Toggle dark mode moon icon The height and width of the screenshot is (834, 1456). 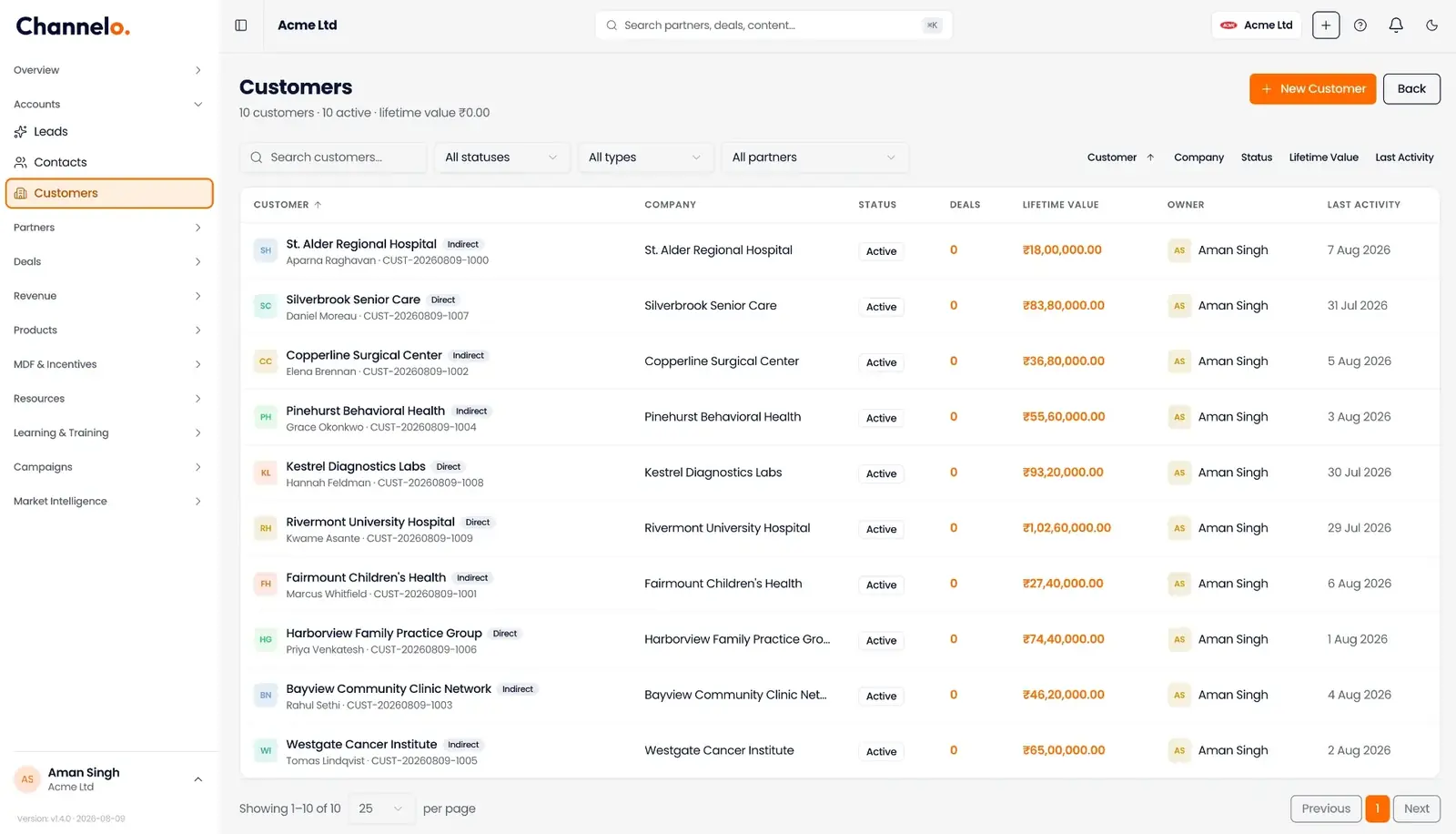pyautogui.click(x=1432, y=25)
